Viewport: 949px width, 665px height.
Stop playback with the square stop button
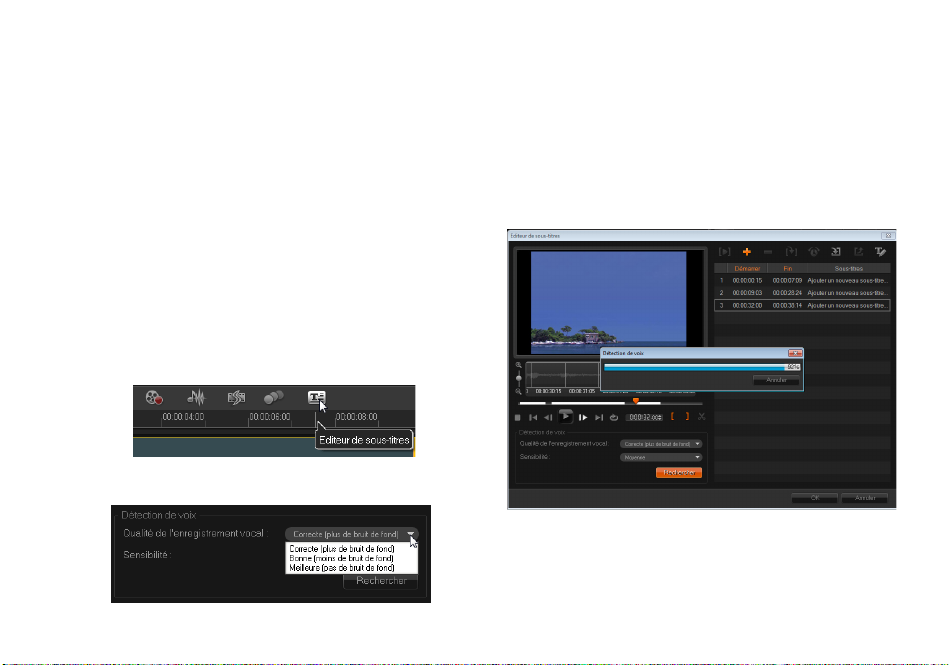517,417
